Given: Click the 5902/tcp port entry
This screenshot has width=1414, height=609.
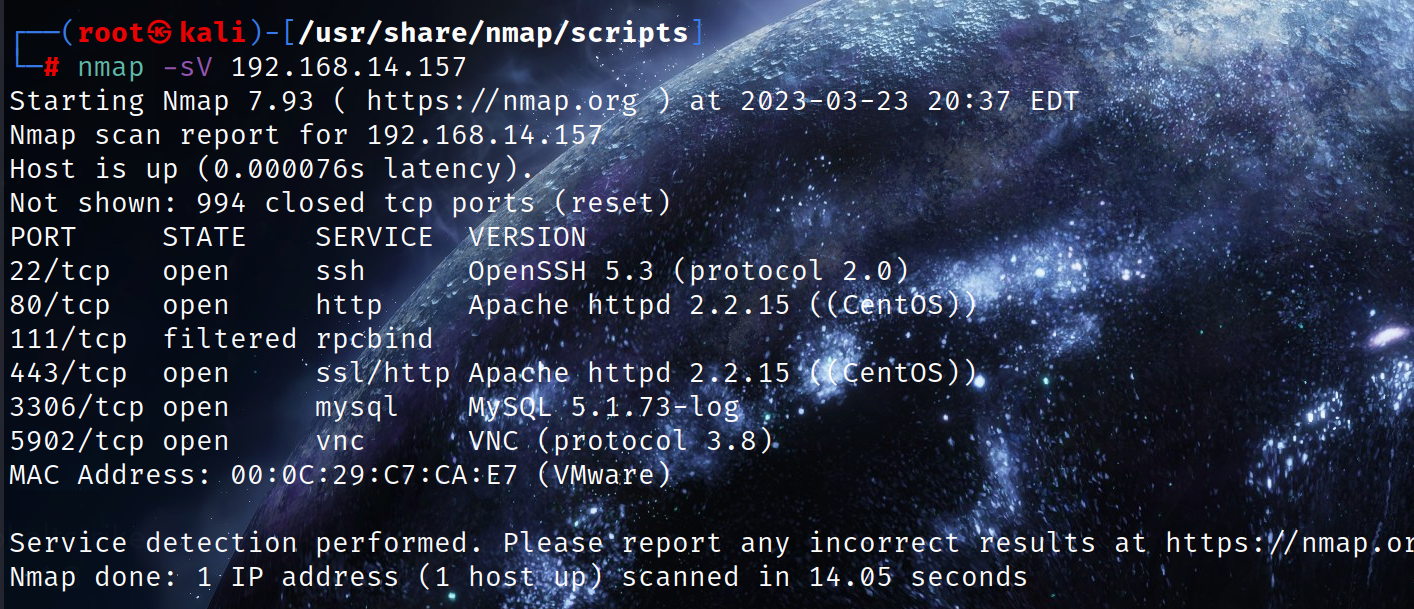Looking at the screenshot, I should (x=77, y=441).
